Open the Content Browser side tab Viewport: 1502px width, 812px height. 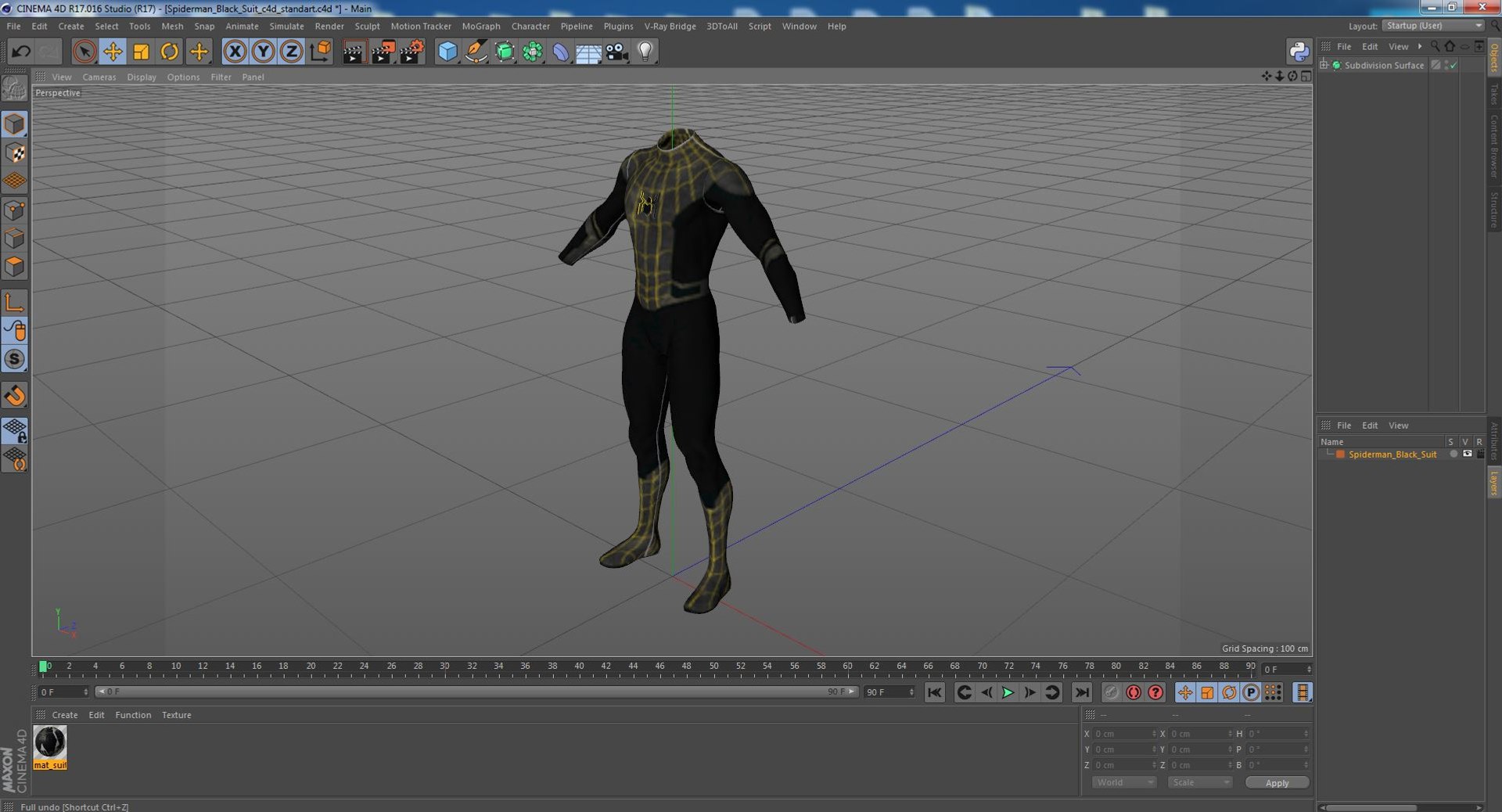[x=1494, y=146]
